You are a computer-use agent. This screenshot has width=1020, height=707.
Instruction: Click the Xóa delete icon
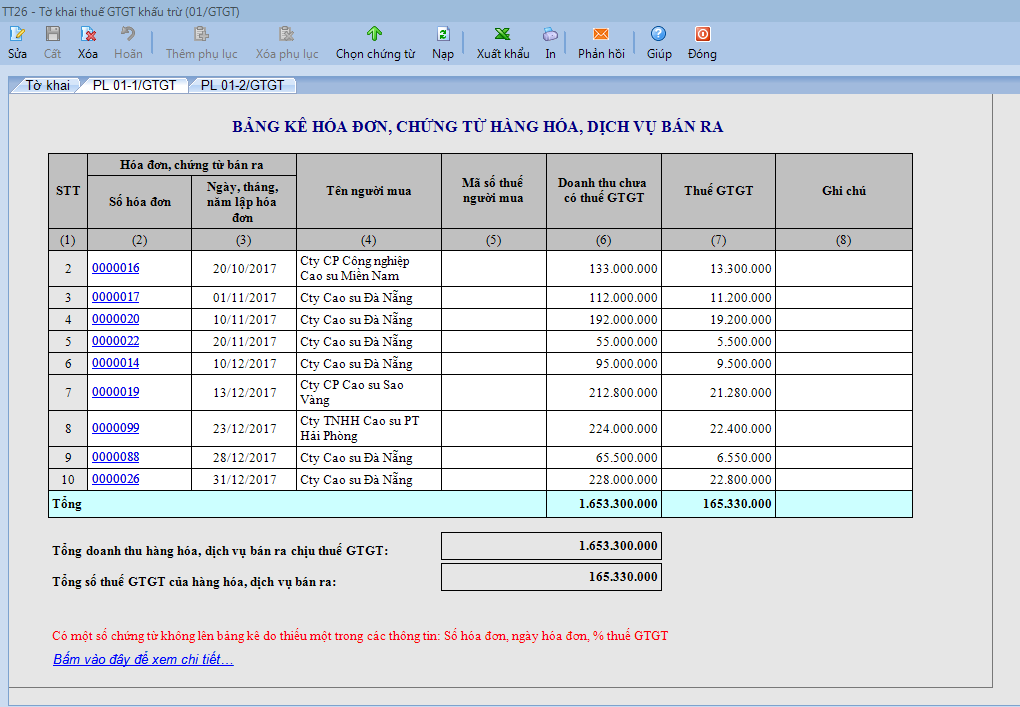tap(88, 34)
